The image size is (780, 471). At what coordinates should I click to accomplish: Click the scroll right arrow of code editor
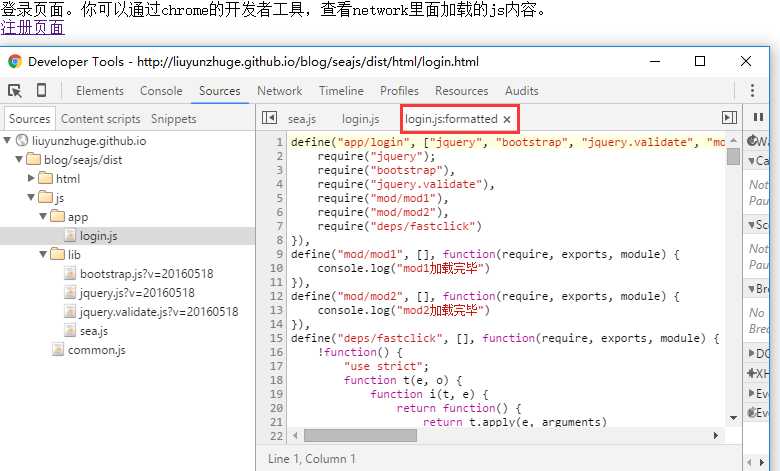pyautogui.click(x=715, y=436)
